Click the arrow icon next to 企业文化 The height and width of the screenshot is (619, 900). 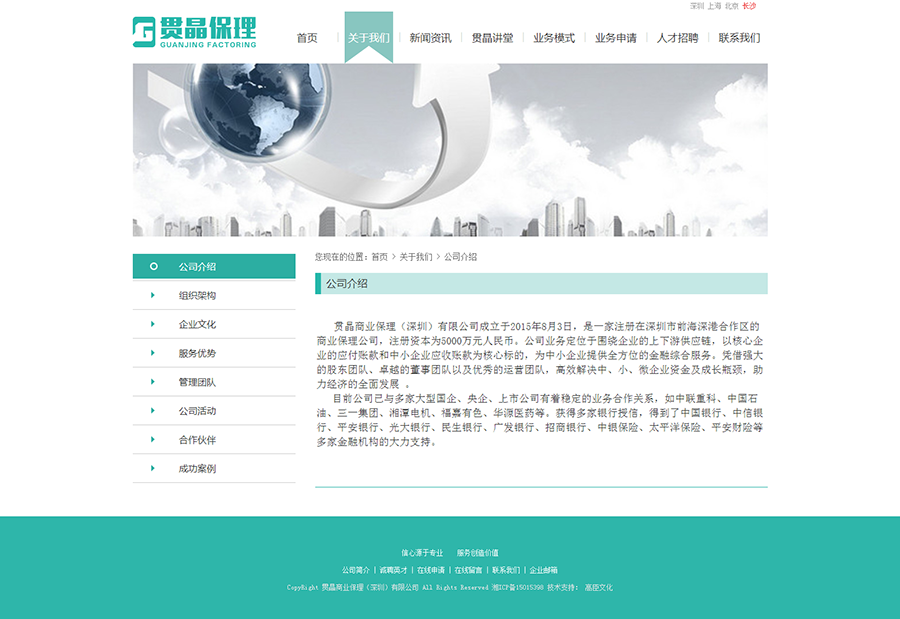click(x=152, y=324)
